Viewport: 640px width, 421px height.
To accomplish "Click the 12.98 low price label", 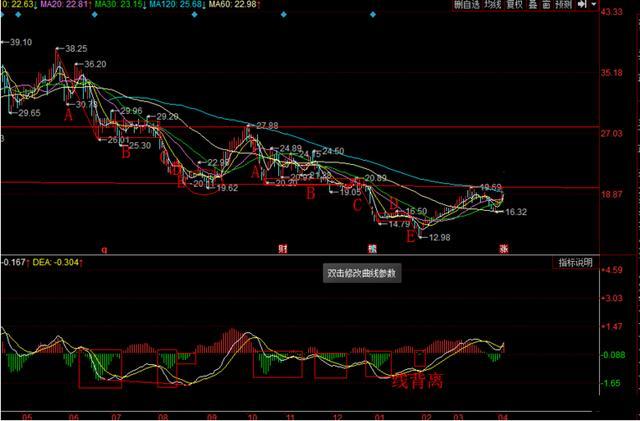I will 440,237.
